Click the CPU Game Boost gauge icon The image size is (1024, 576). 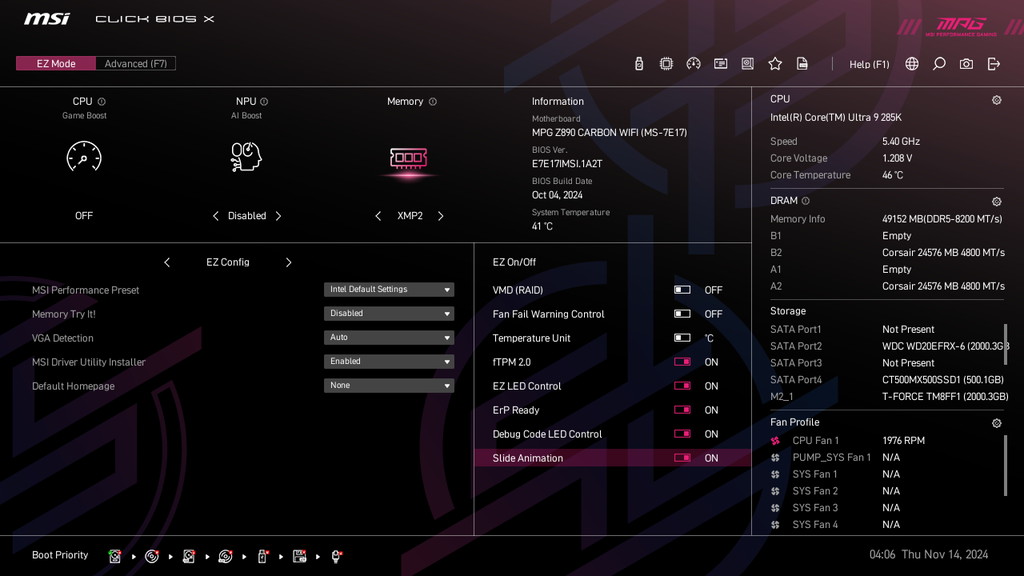84,157
